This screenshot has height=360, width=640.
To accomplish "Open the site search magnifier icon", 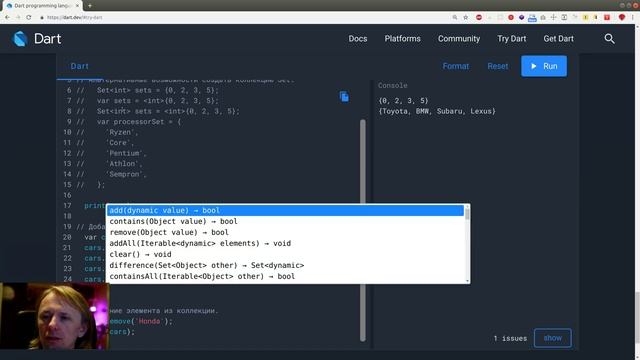I will (x=609, y=39).
